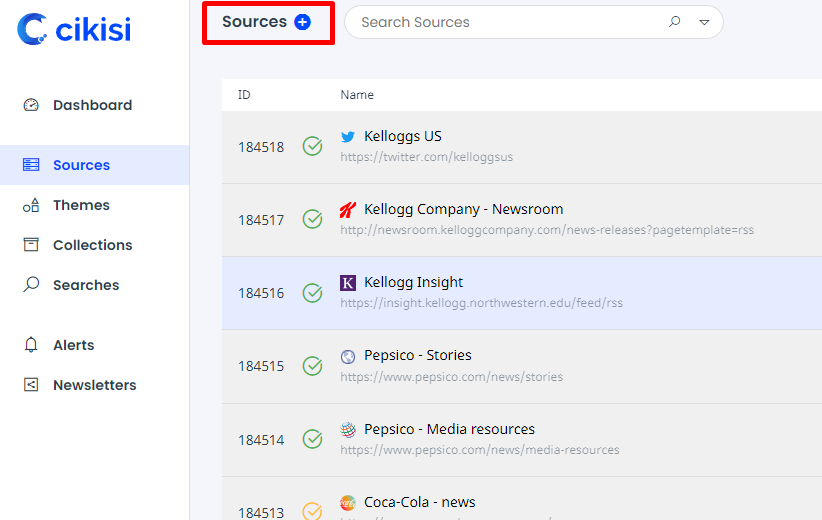822x520 pixels.
Task: Click the Coca-Cola news favicon
Action: point(348,503)
